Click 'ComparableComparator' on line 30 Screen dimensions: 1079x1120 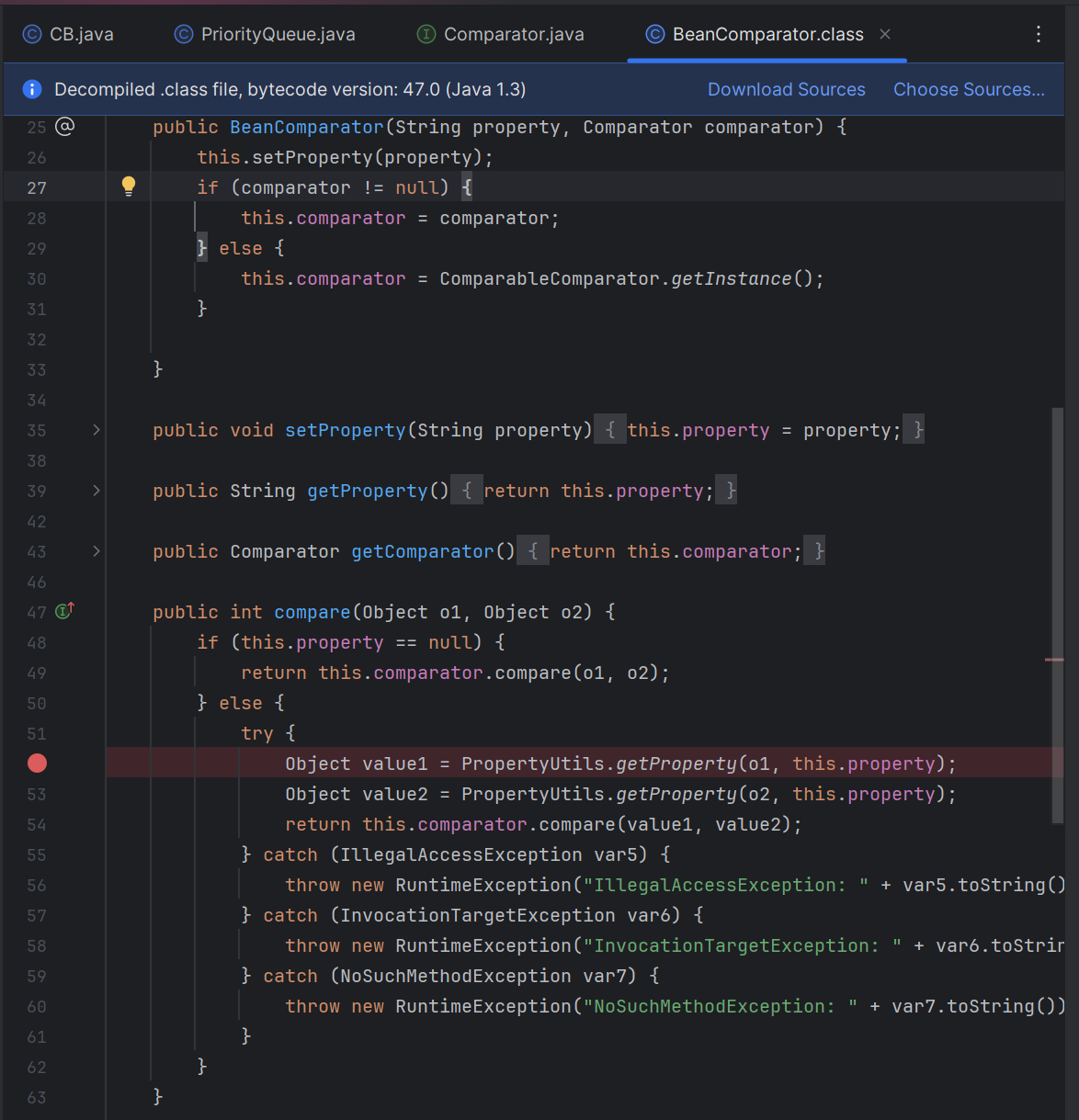tap(550, 278)
